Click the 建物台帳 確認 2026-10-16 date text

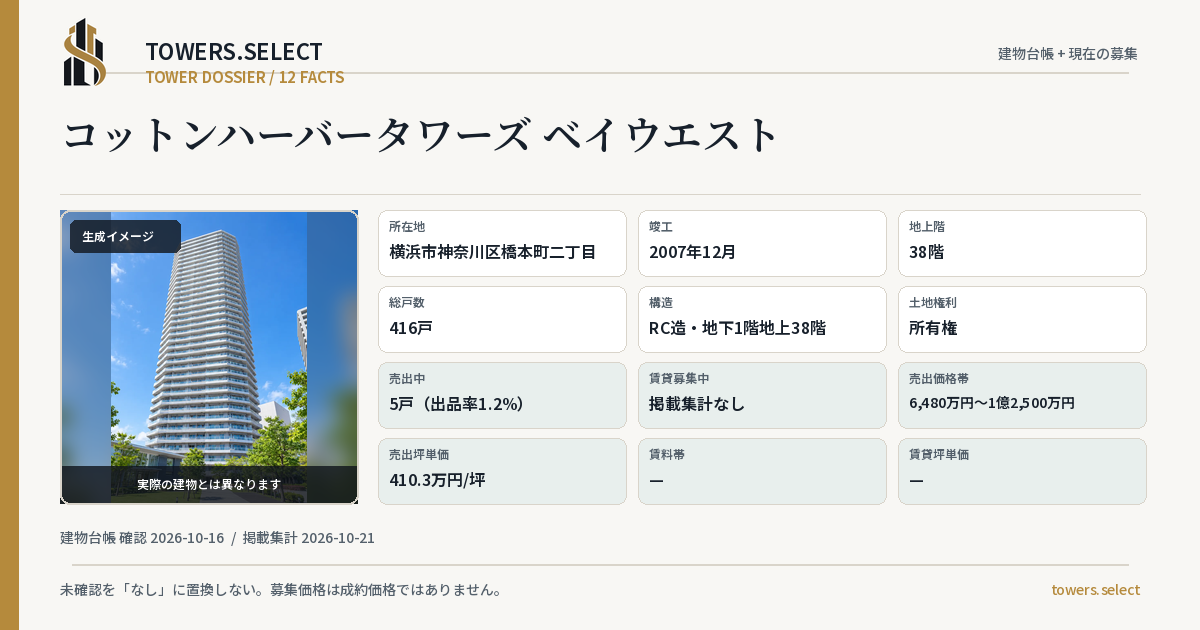point(142,538)
